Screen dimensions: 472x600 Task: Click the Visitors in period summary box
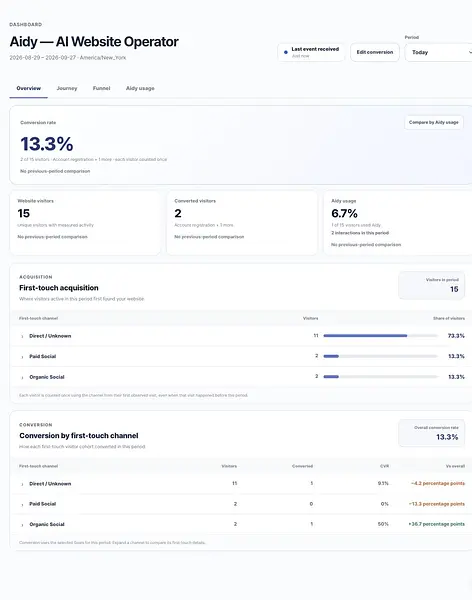[431, 285]
